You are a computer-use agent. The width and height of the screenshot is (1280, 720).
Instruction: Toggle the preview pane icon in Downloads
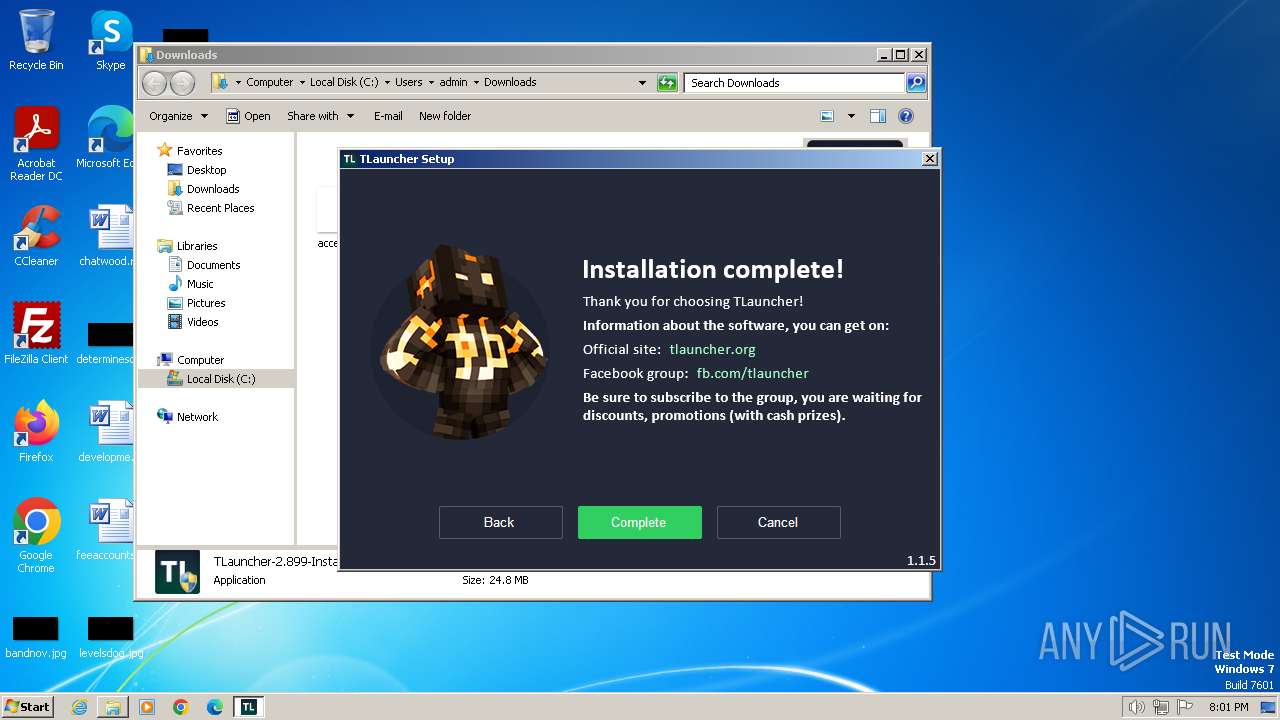878,116
